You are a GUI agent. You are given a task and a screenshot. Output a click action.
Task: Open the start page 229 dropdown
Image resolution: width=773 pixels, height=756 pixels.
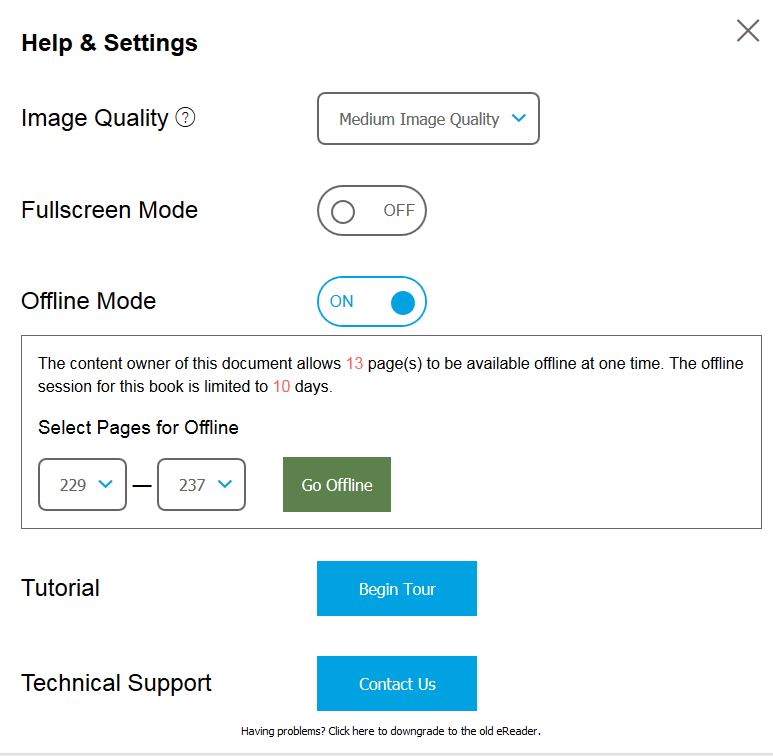click(x=82, y=484)
